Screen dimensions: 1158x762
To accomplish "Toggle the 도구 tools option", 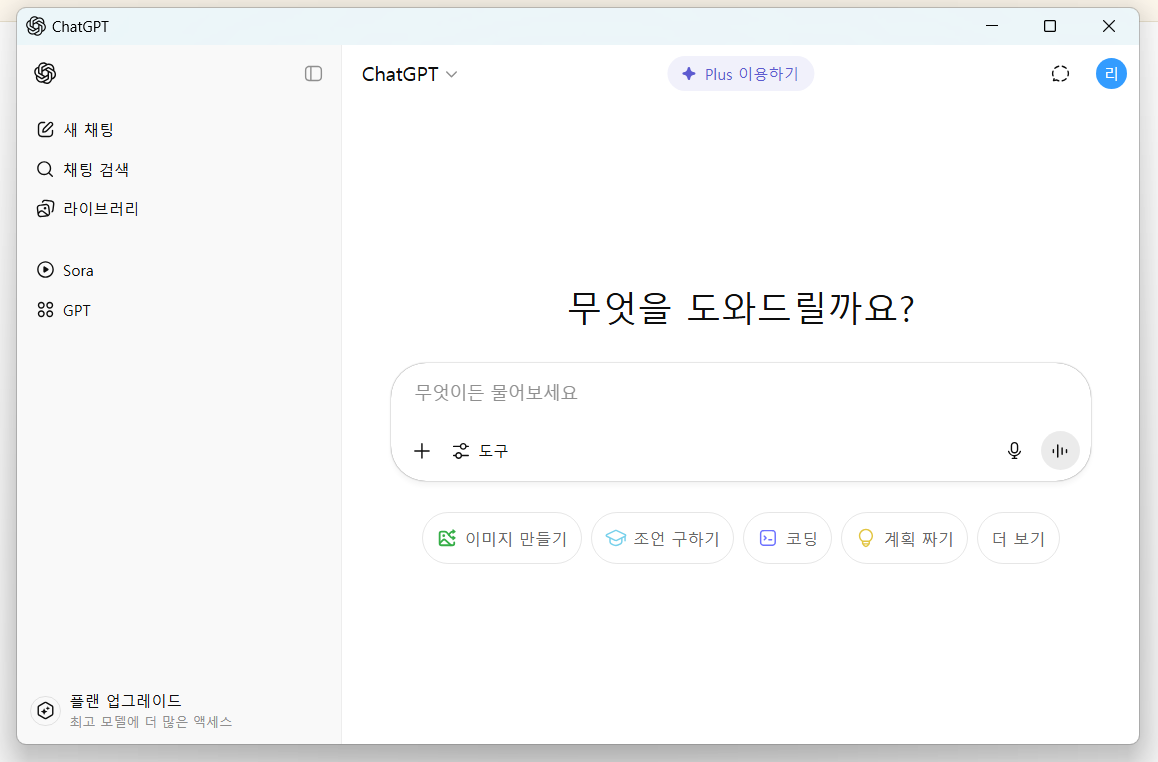I will [479, 451].
